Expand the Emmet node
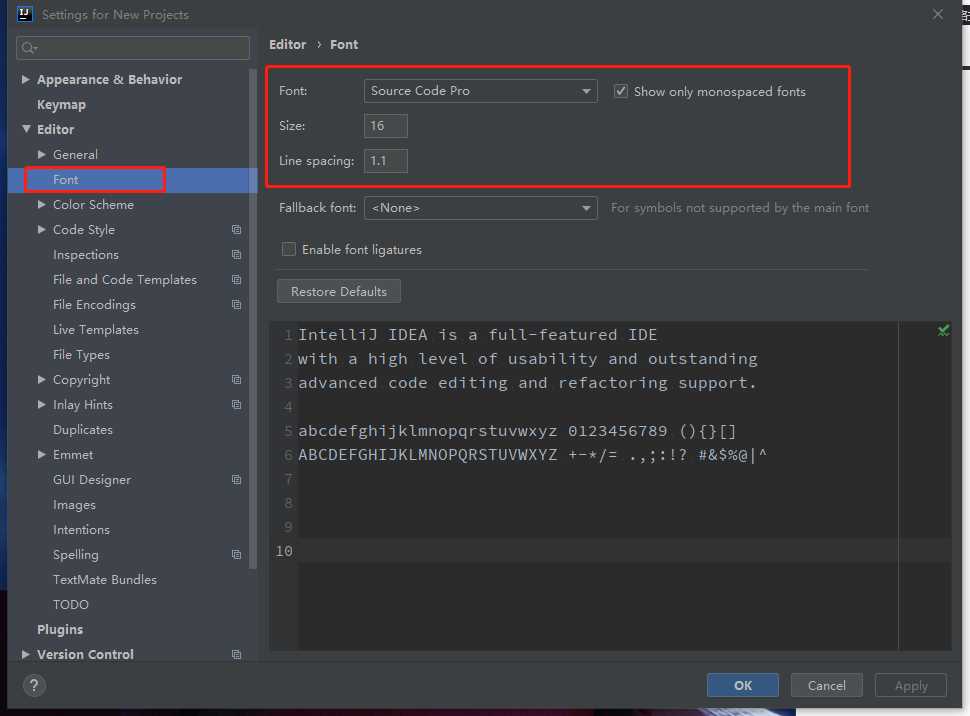This screenshot has height=716, width=970. point(41,454)
